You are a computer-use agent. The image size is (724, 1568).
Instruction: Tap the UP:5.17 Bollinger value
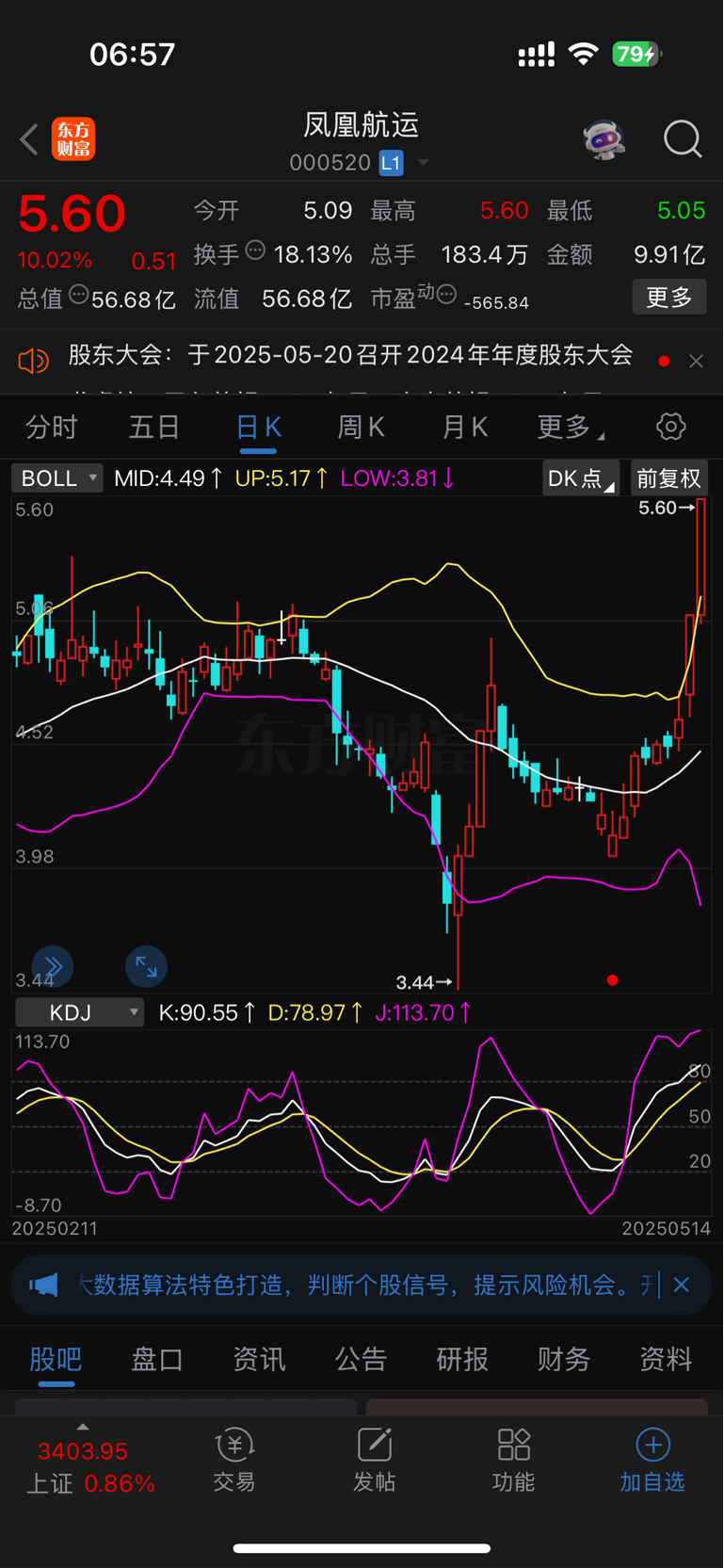point(282,478)
